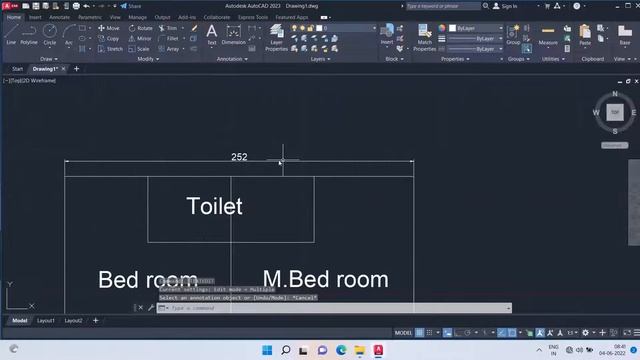
Task: Select the Line drawing tool
Action: [11, 34]
